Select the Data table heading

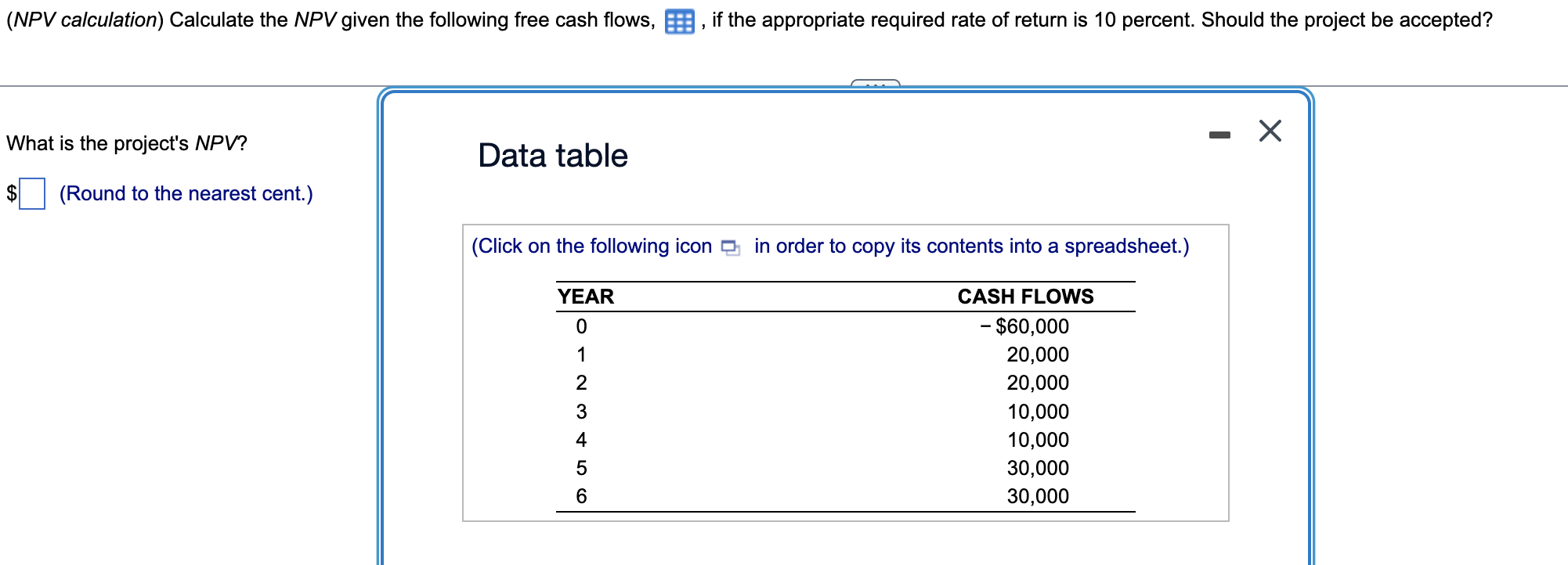[x=553, y=155]
